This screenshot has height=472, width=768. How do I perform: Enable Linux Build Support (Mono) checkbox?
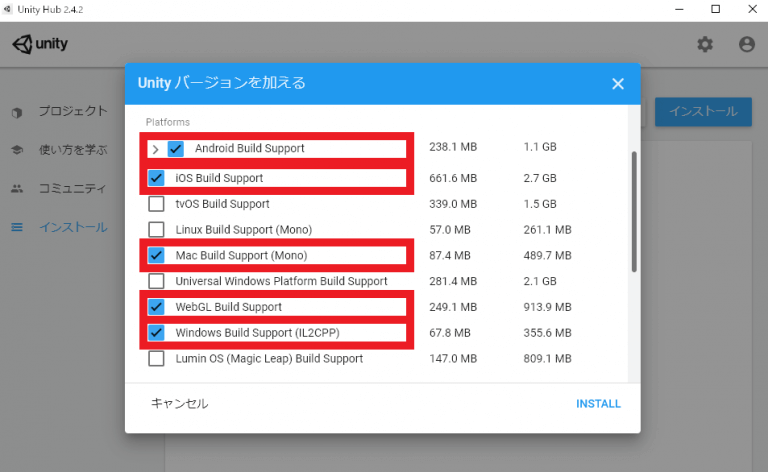point(156,229)
